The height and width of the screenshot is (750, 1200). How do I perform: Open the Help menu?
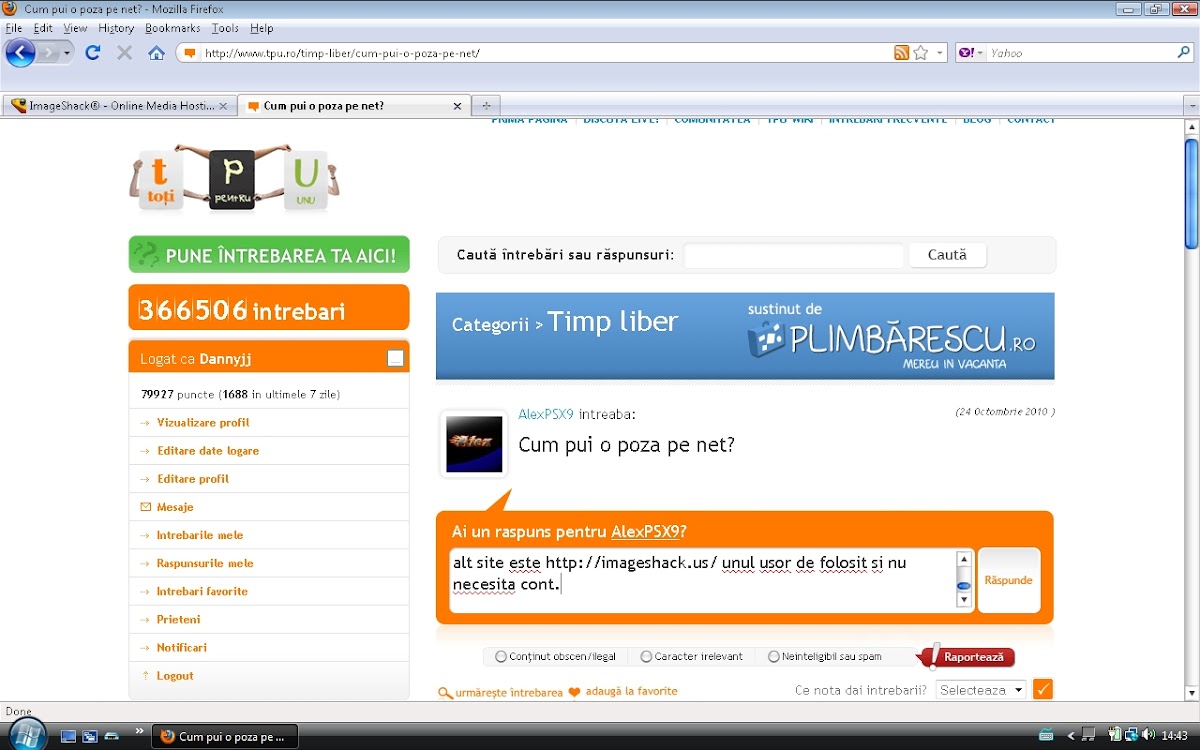tap(261, 28)
